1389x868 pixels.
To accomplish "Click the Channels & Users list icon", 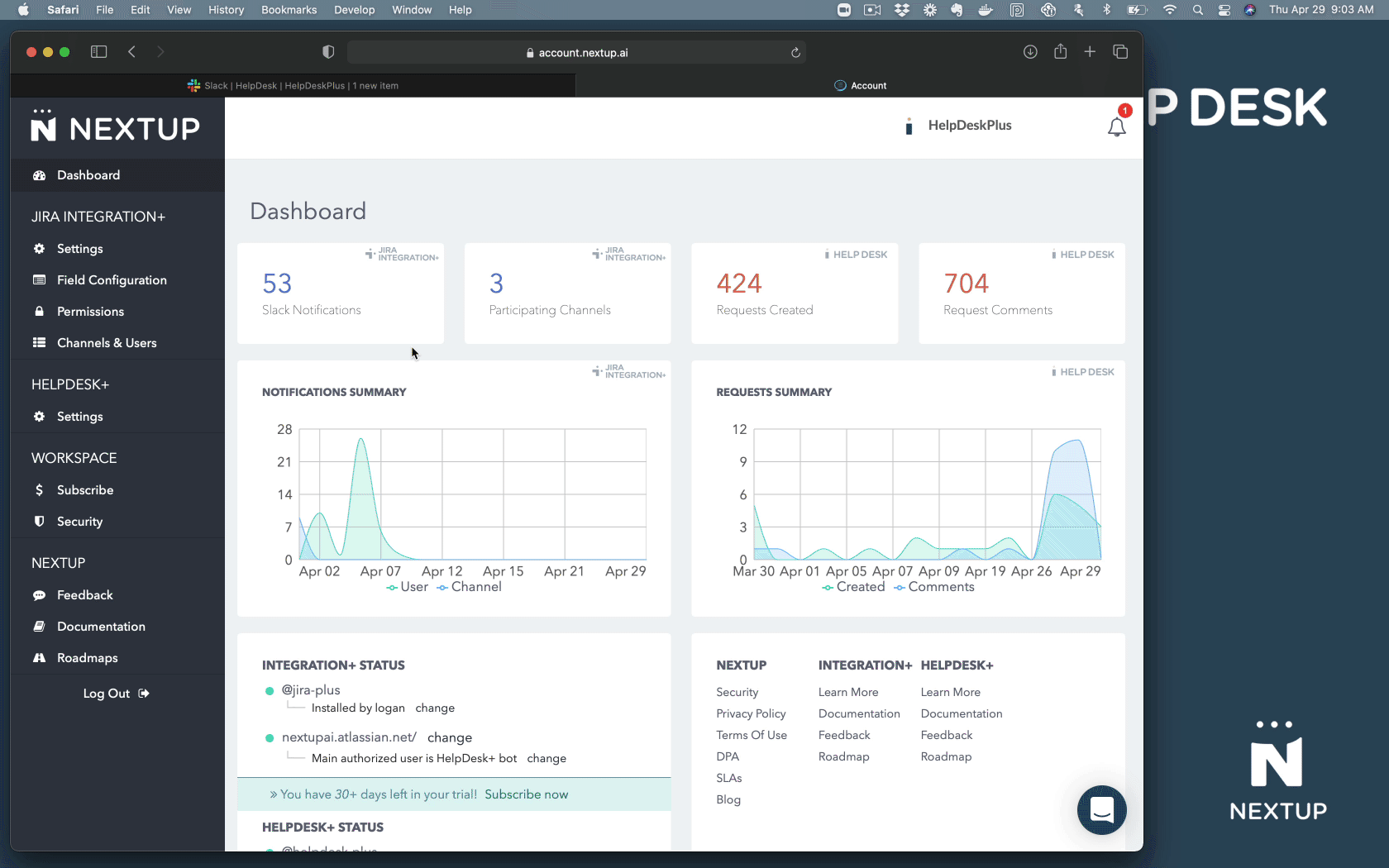I will [39, 343].
